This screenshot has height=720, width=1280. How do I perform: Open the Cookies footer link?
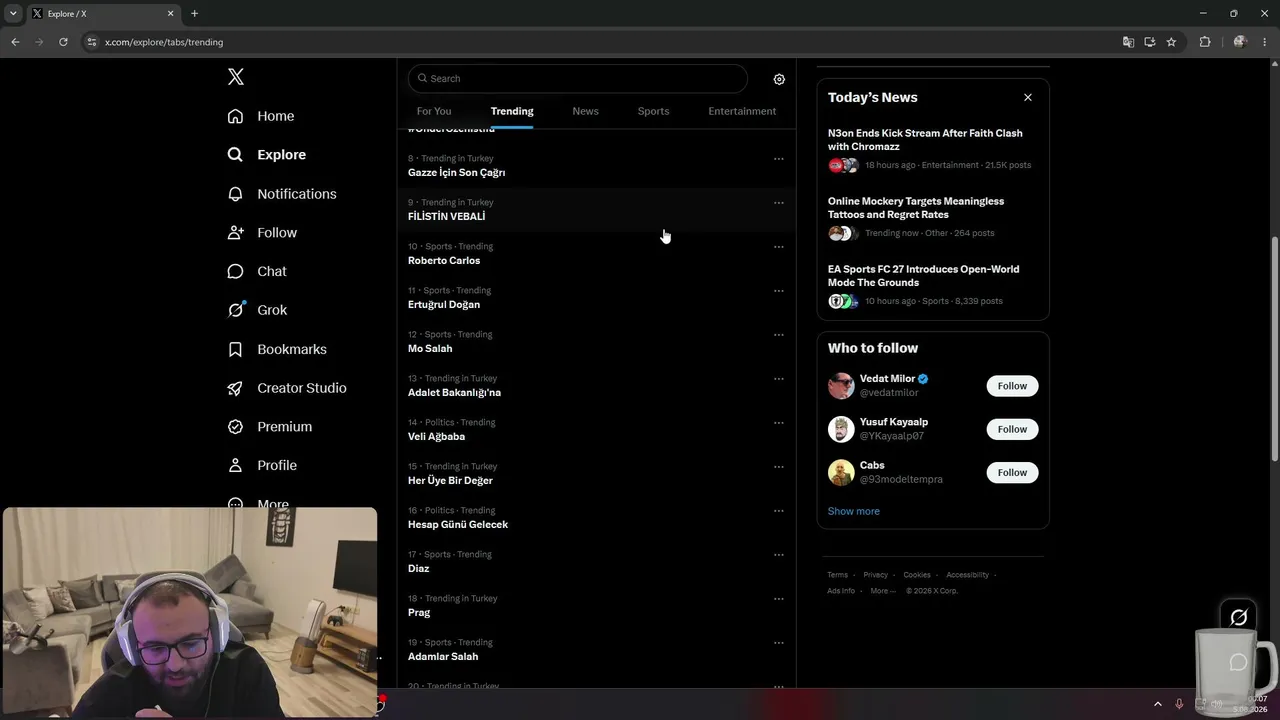(x=917, y=575)
